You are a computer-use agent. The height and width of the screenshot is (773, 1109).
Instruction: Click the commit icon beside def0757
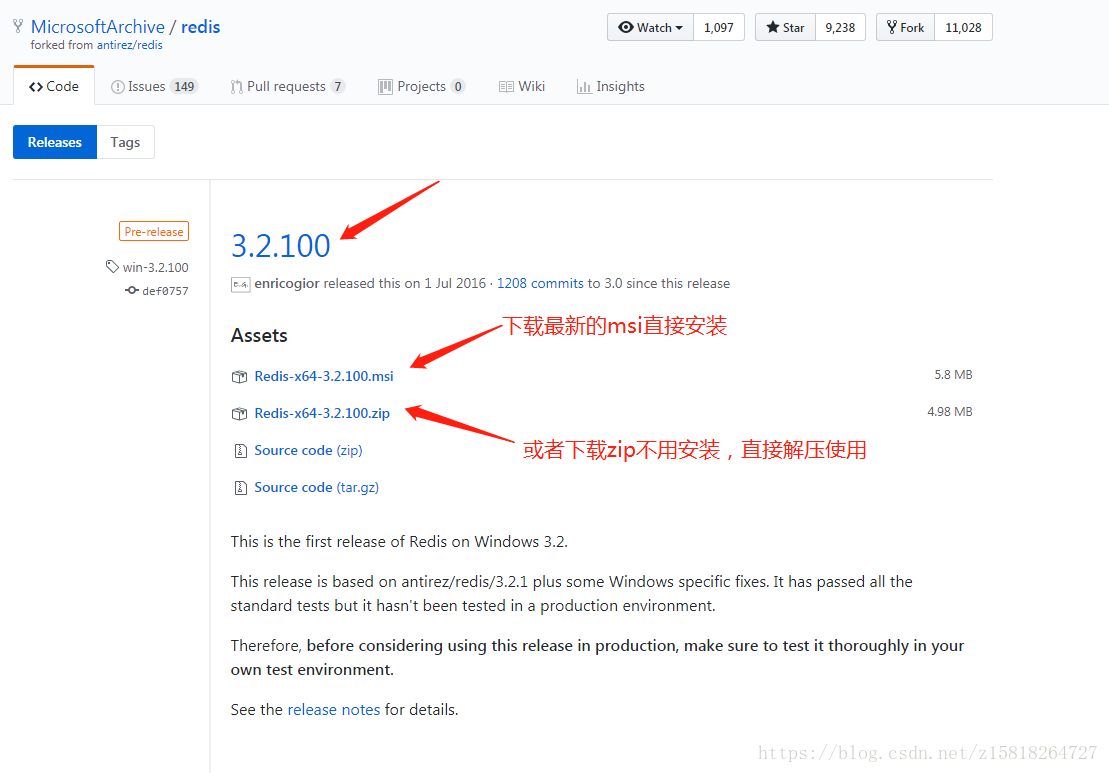point(132,290)
